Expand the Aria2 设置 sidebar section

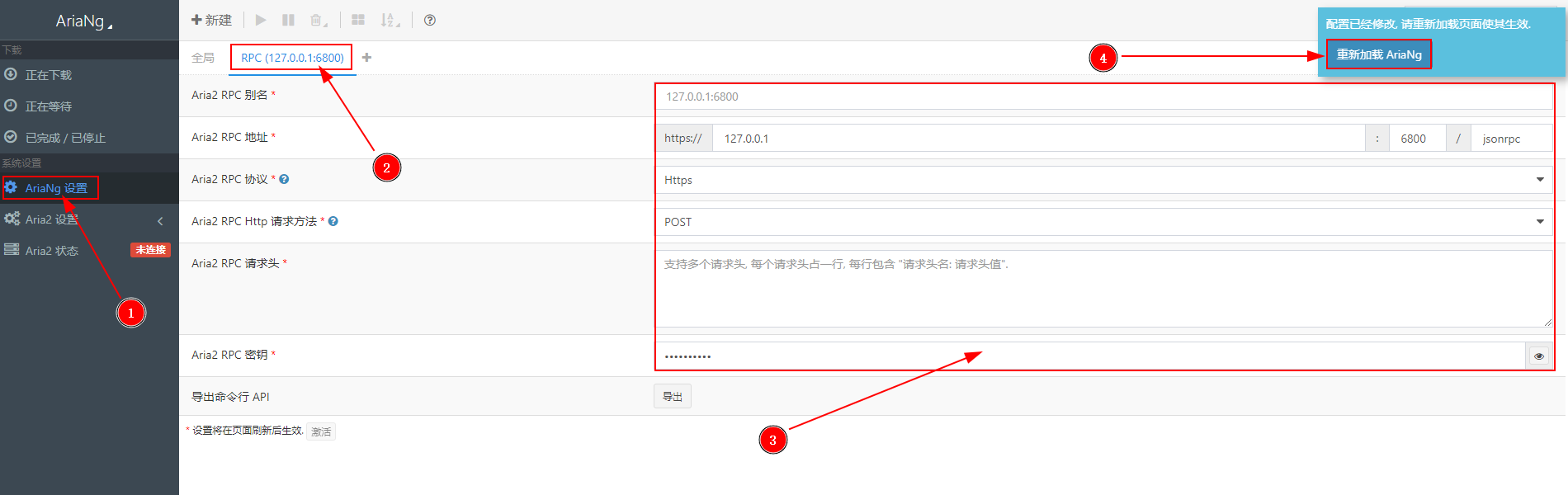[83, 219]
